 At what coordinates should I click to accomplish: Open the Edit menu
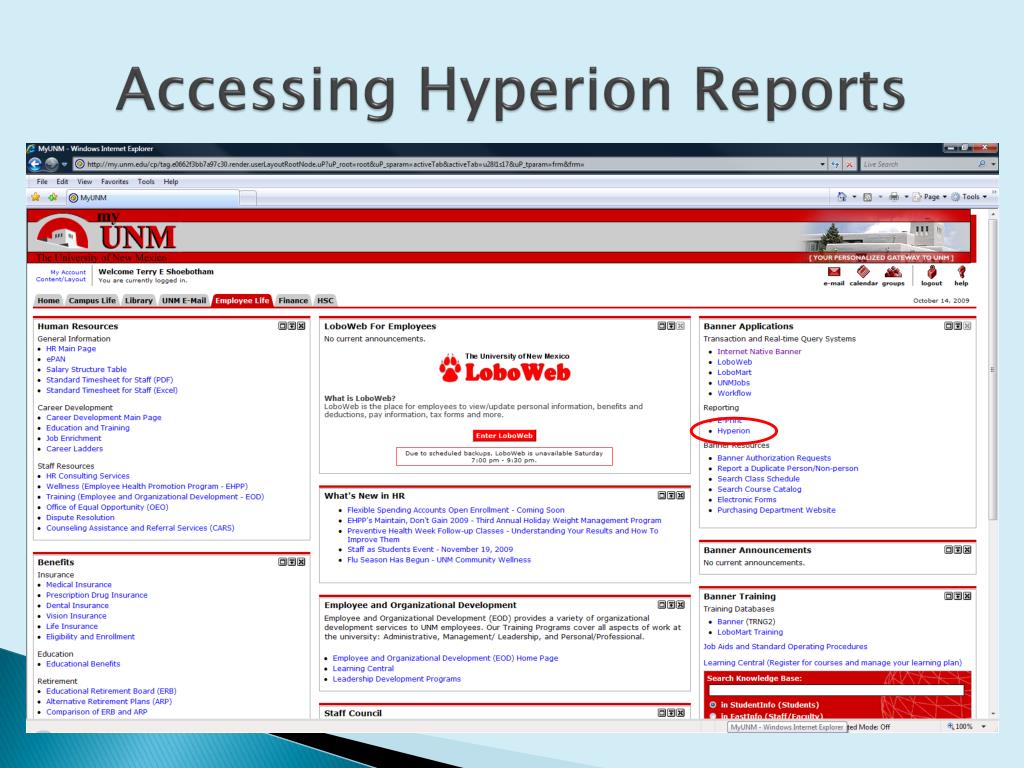[x=62, y=182]
